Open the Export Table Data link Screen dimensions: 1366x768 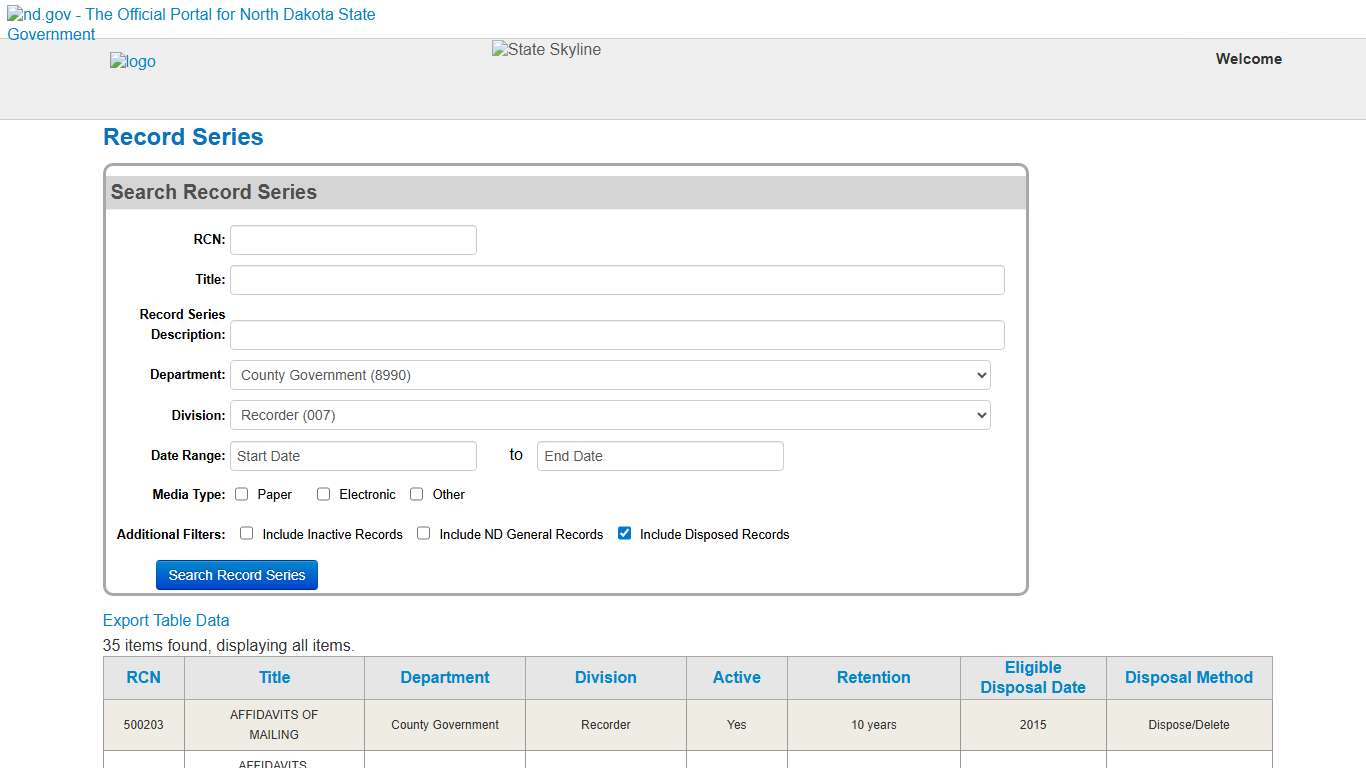click(x=166, y=620)
